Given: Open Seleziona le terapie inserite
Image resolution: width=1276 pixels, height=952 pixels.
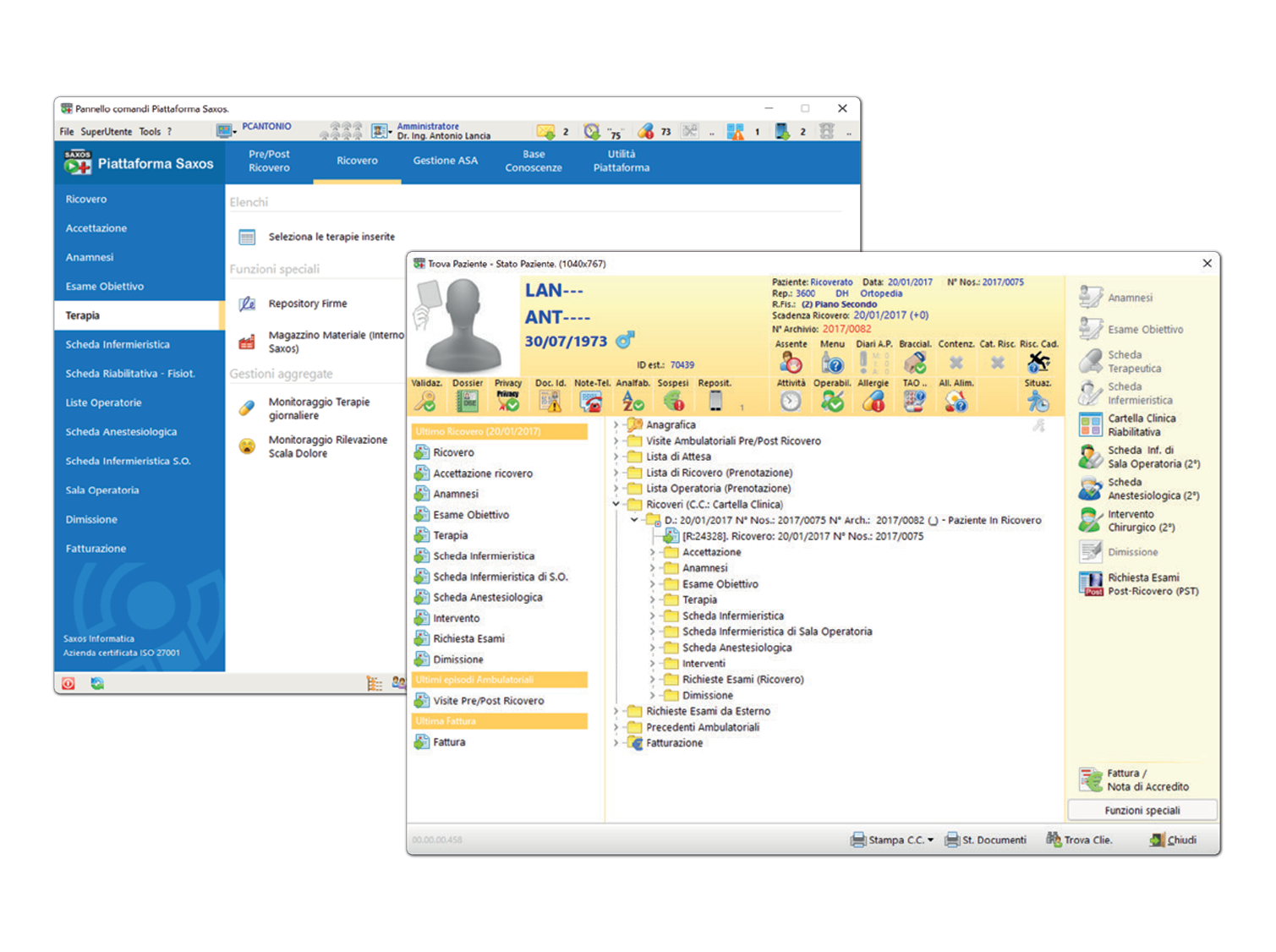Looking at the screenshot, I should [317, 238].
